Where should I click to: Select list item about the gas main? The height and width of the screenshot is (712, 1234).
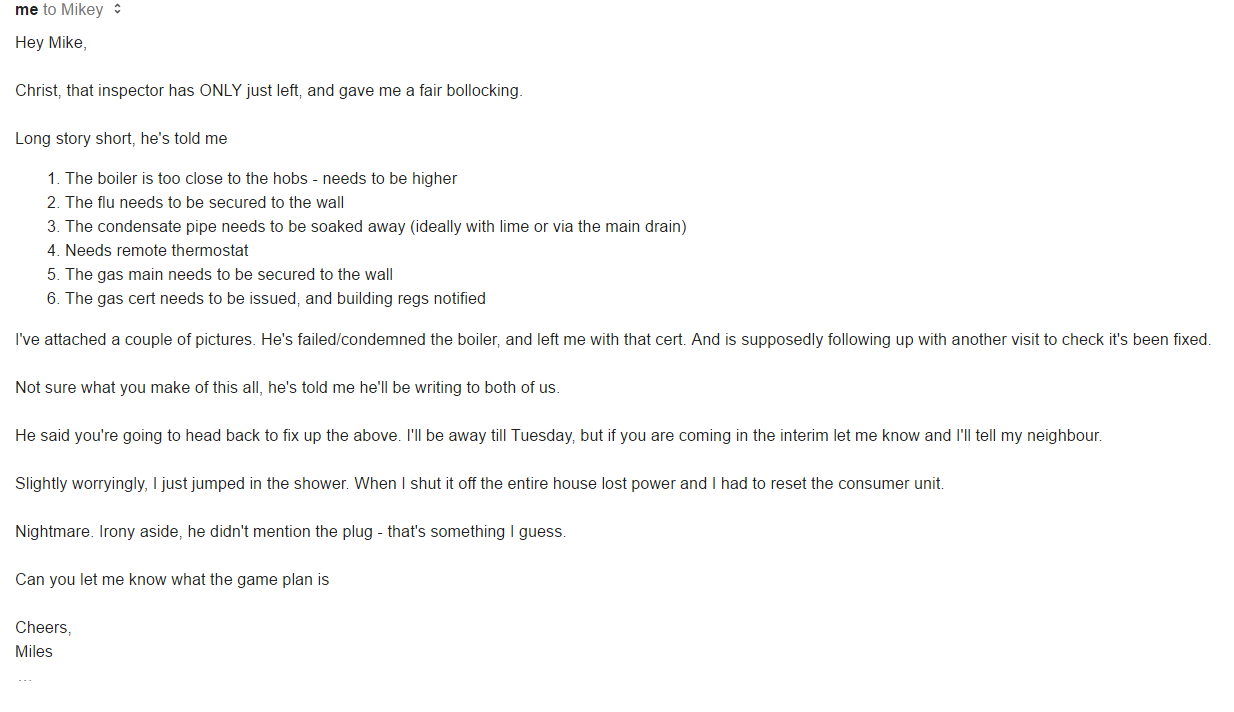click(x=228, y=275)
